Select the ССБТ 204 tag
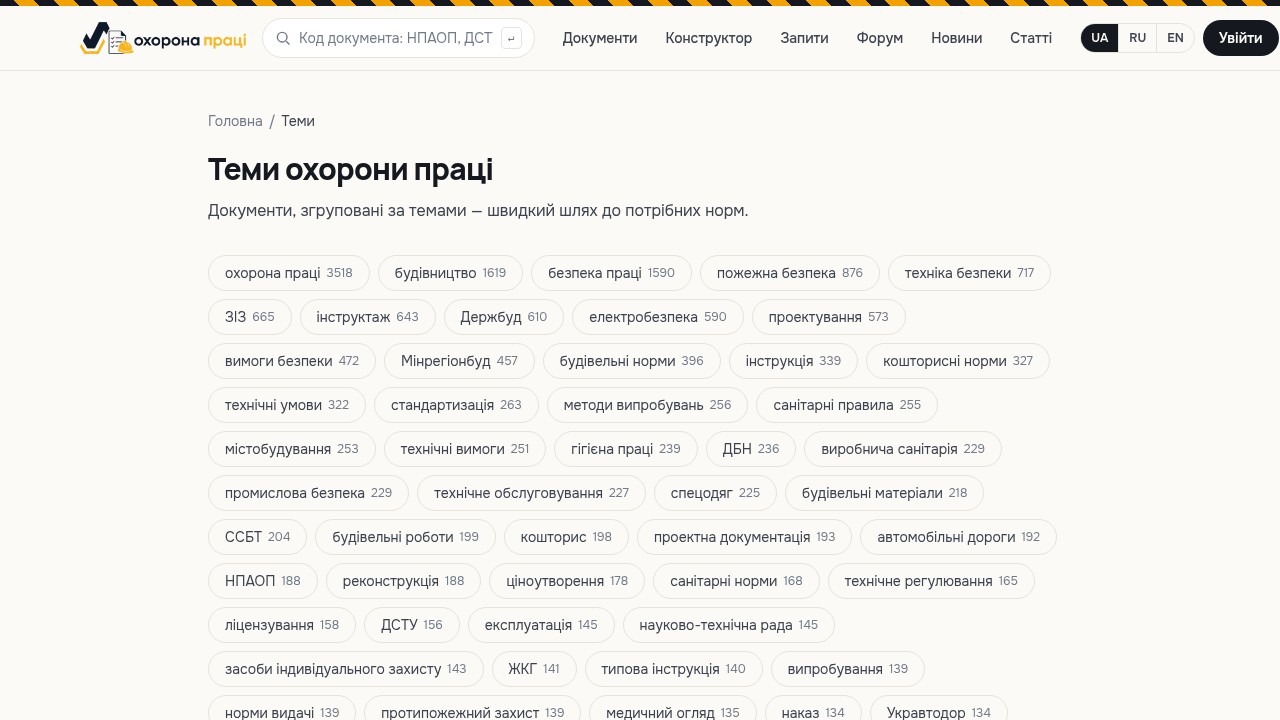 pos(258,537)
